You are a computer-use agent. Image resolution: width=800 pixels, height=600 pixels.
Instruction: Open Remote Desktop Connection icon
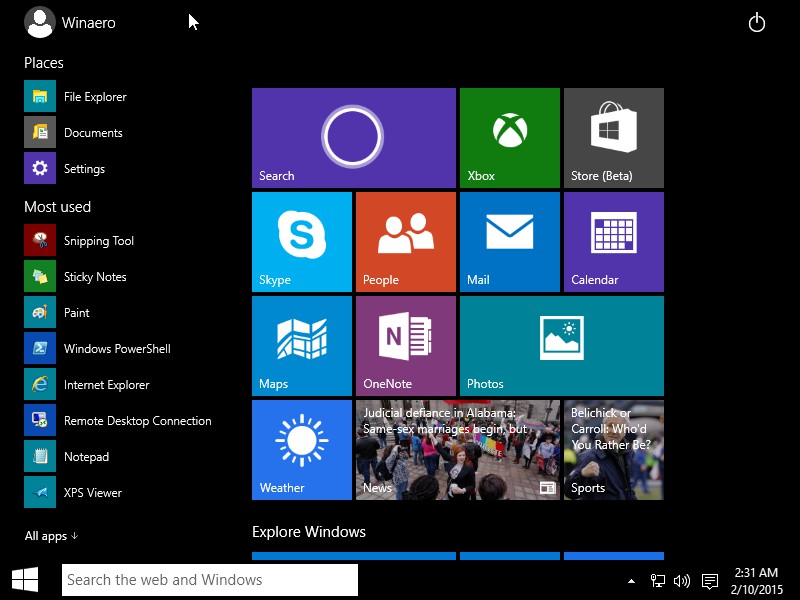(x=40, y=420)
